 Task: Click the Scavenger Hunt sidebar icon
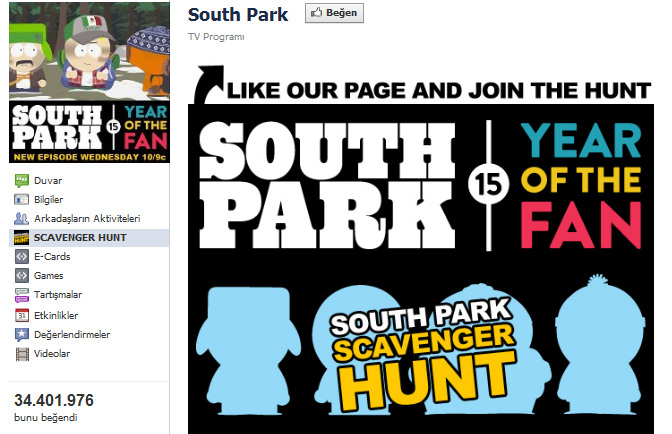point(21,237)
